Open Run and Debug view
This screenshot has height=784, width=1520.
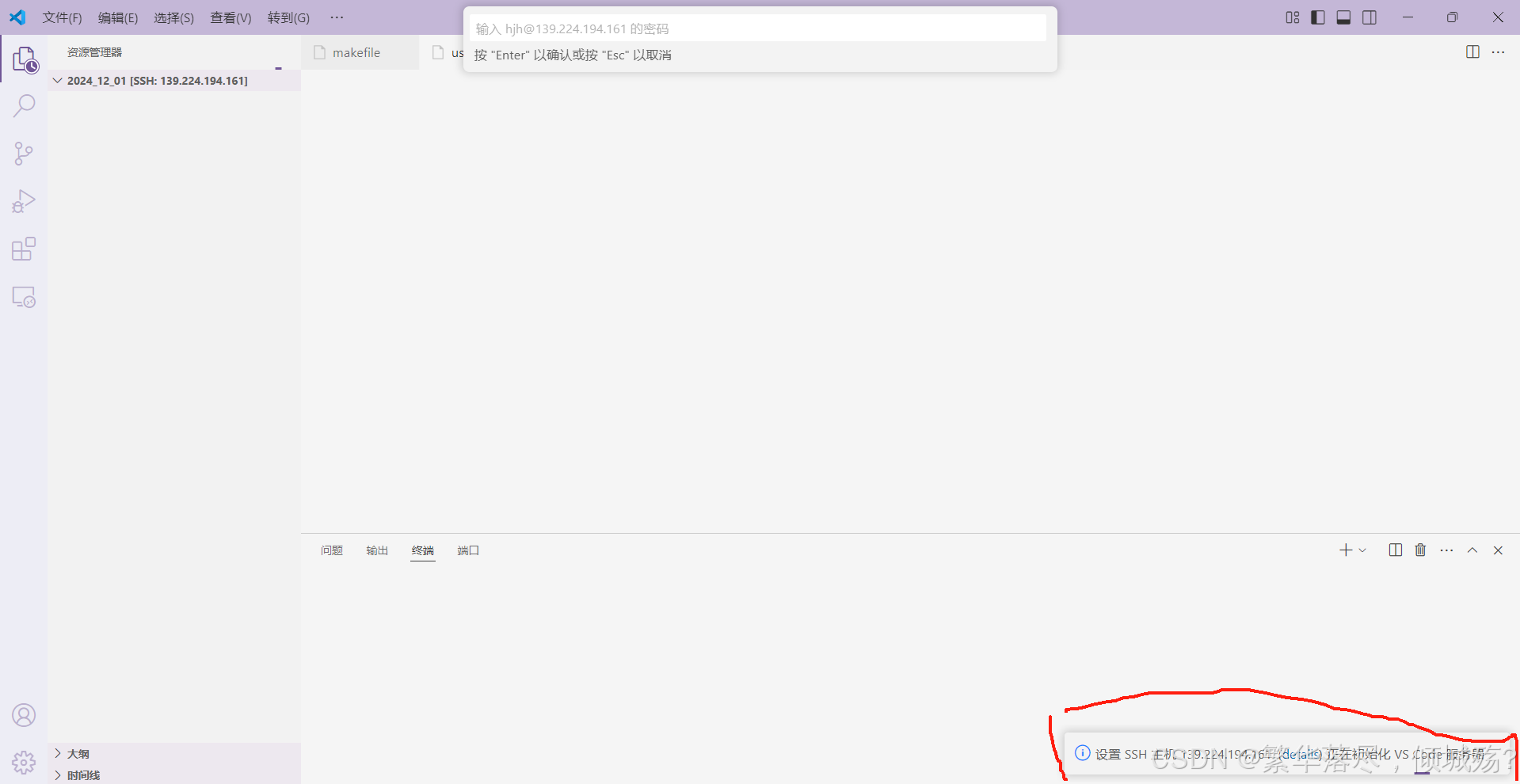[24, 201]
